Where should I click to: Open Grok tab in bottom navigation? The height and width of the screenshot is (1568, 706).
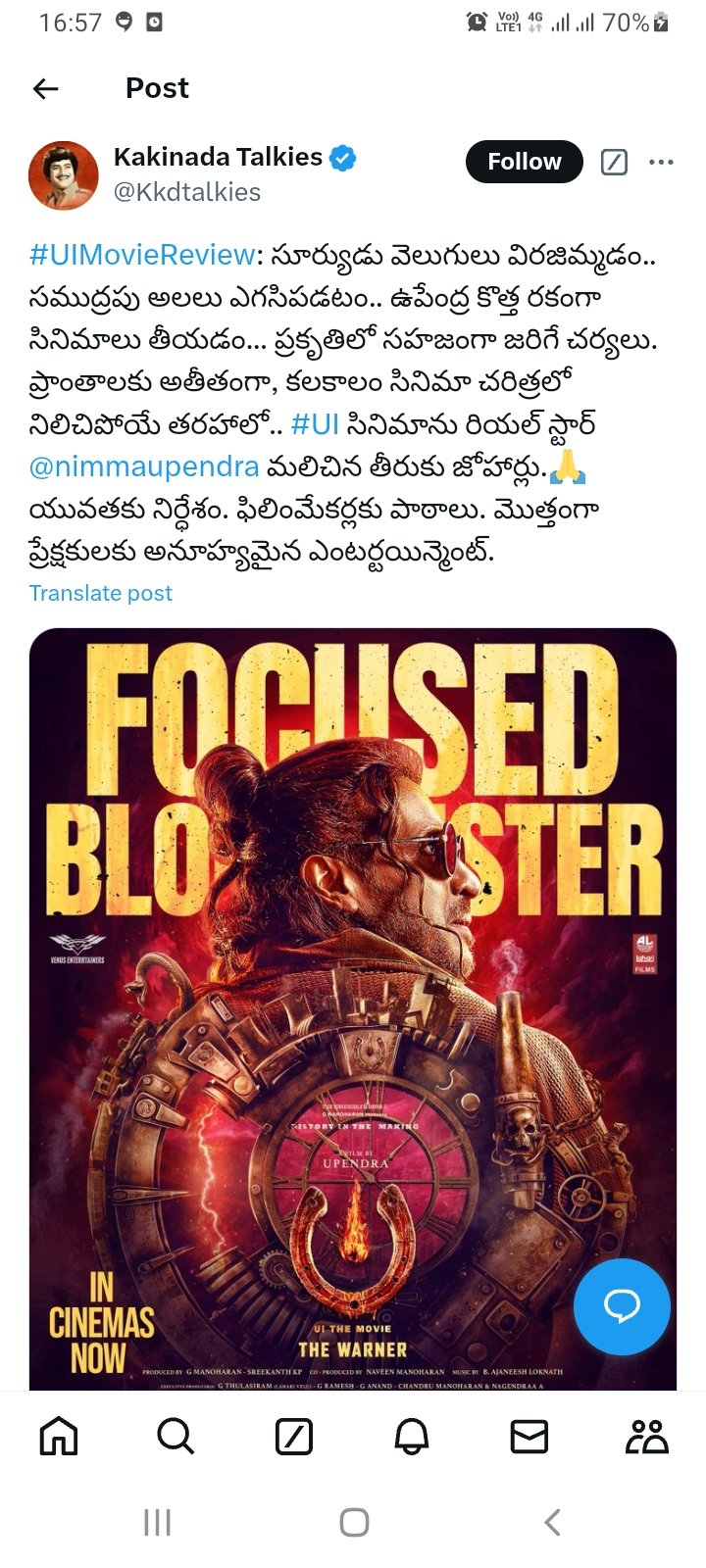(x=294, y=1437)
